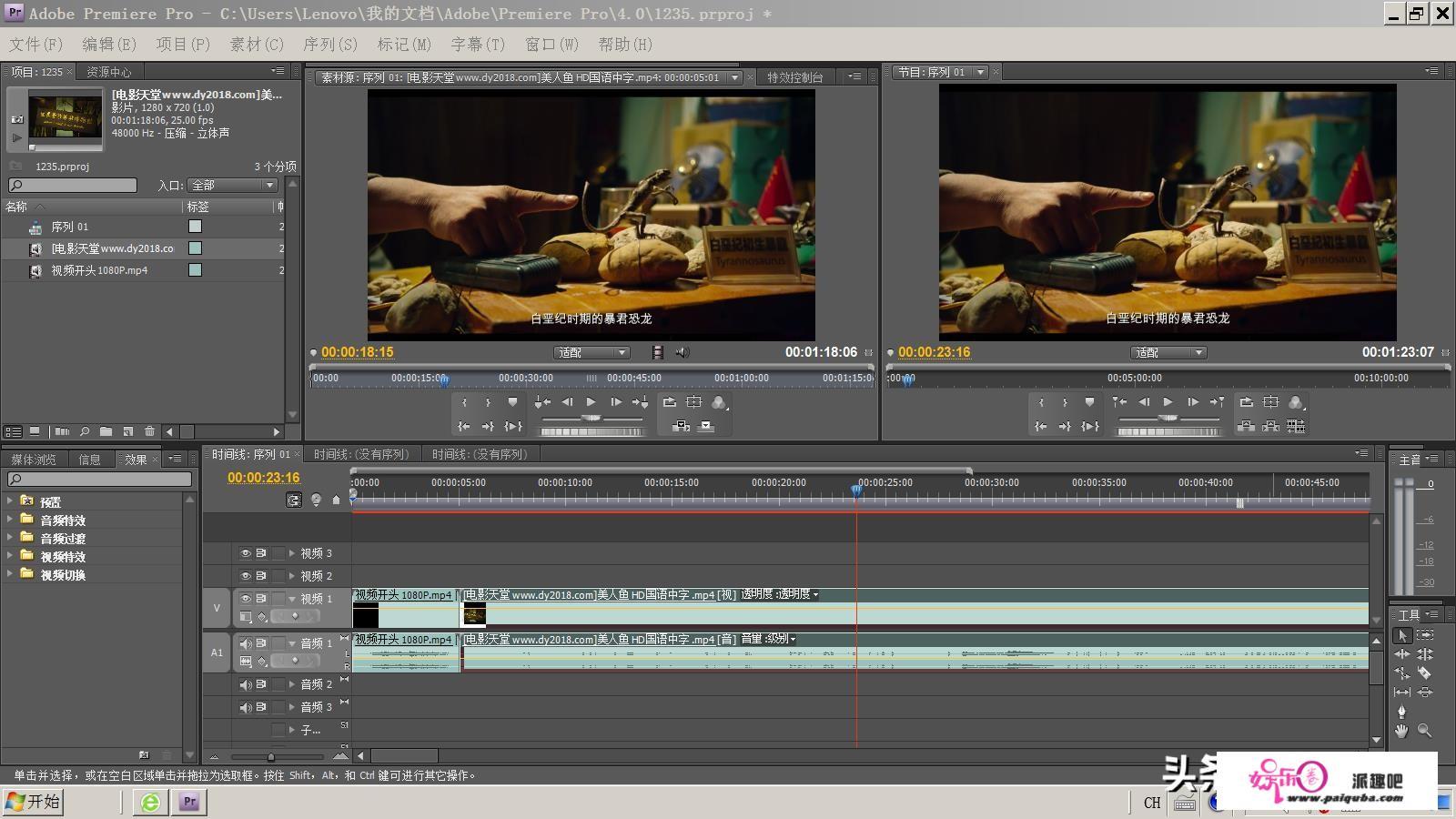Toggle track lock box for 音频 1
This screenshot has width=1456, height=819.
pyautogui.click(x=278, y=643)
